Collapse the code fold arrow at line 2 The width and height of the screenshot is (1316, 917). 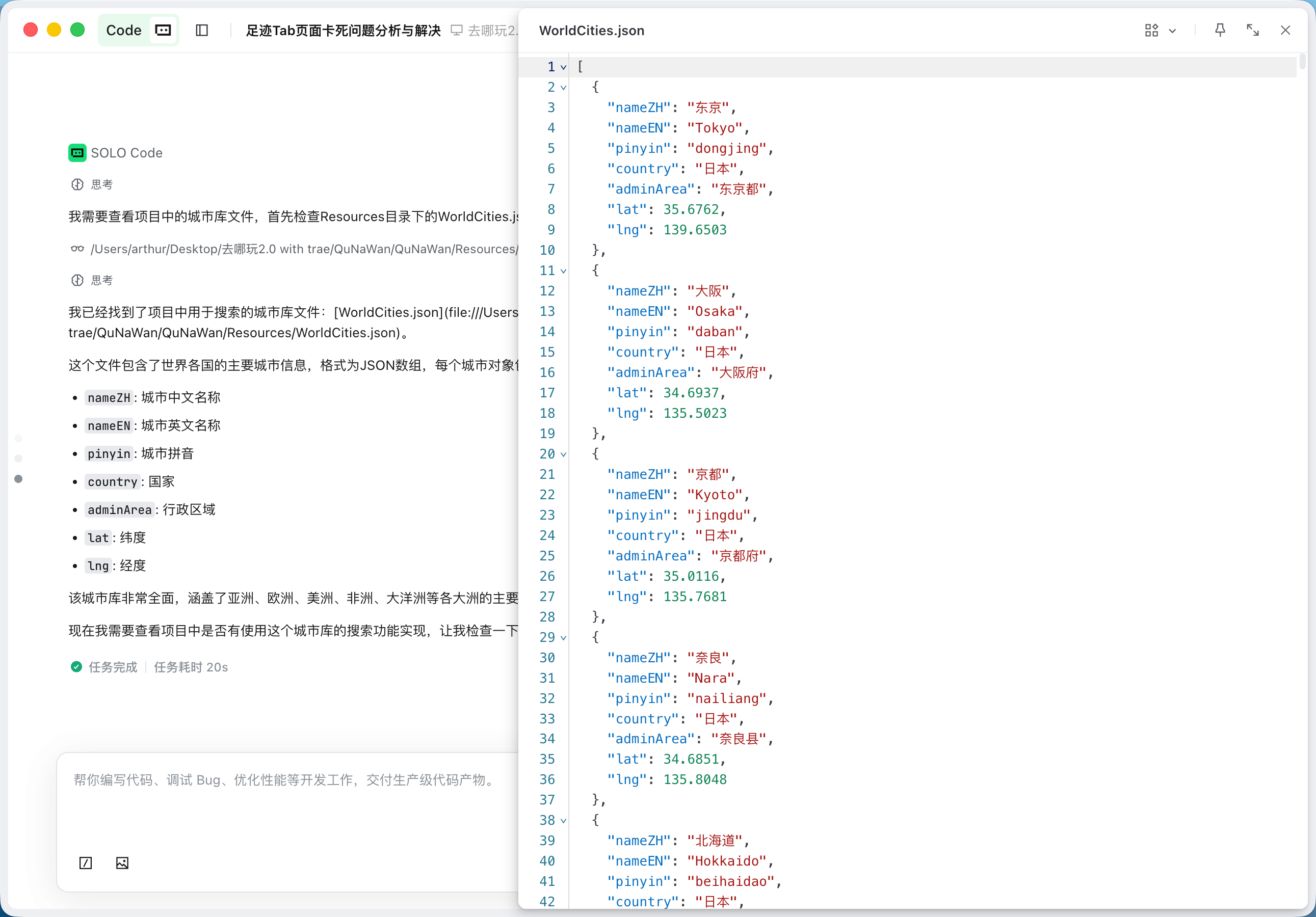[563, 88]
